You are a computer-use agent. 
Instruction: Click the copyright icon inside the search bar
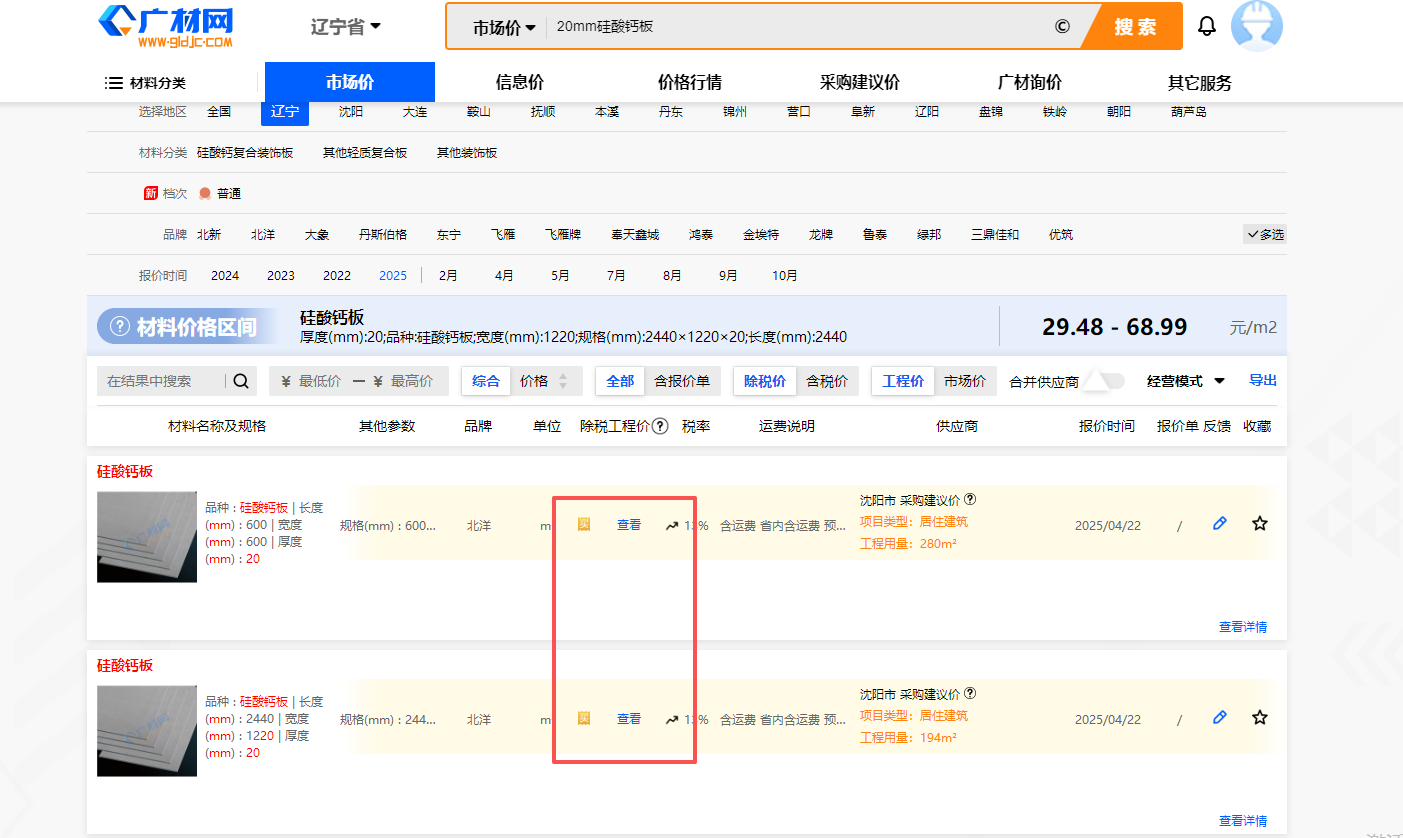[1061, 26]
